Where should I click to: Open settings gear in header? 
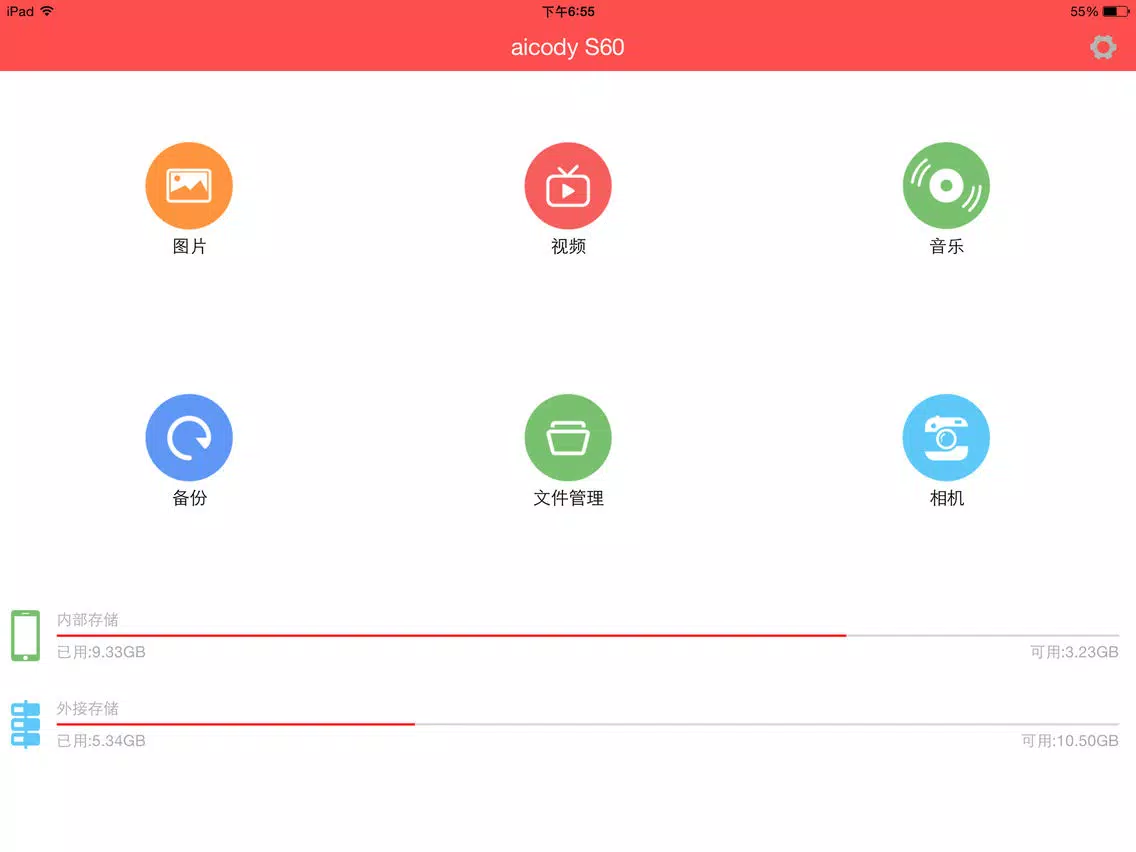pyautogui.click(x=1103, y=47)
